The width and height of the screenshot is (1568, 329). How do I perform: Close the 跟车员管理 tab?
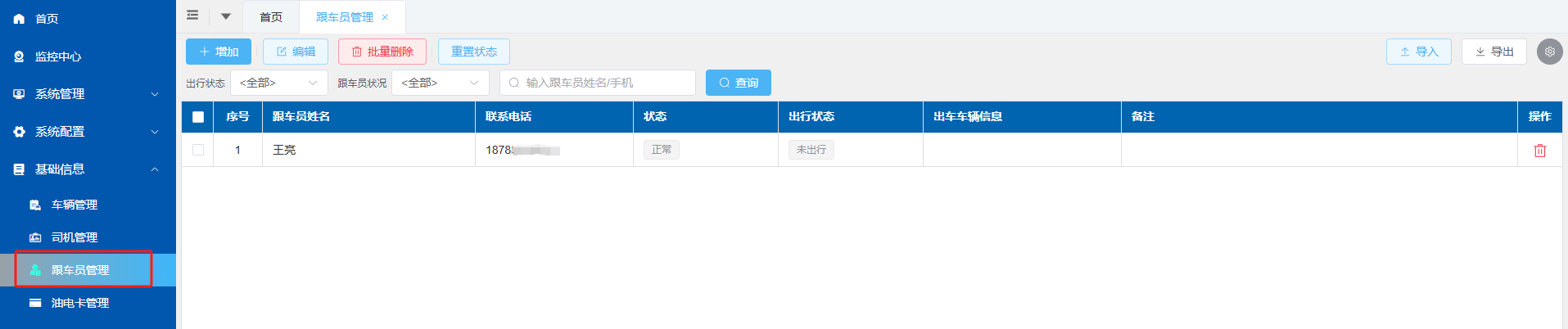point(385,17)
